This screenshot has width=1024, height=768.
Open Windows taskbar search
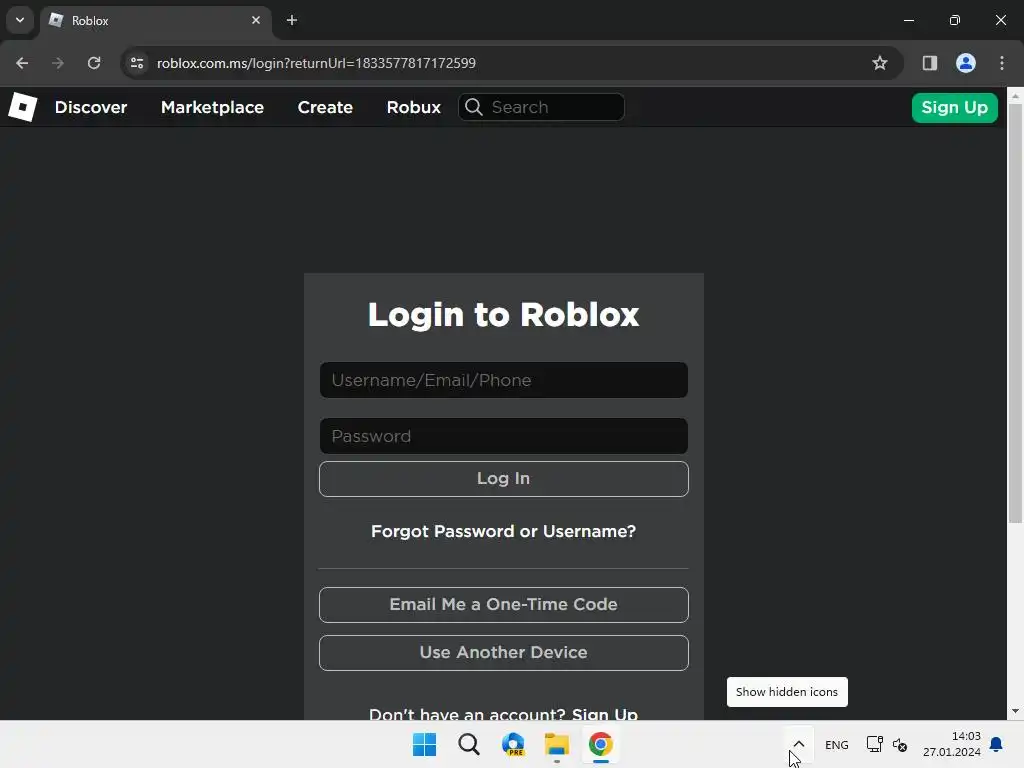[469, 744]
